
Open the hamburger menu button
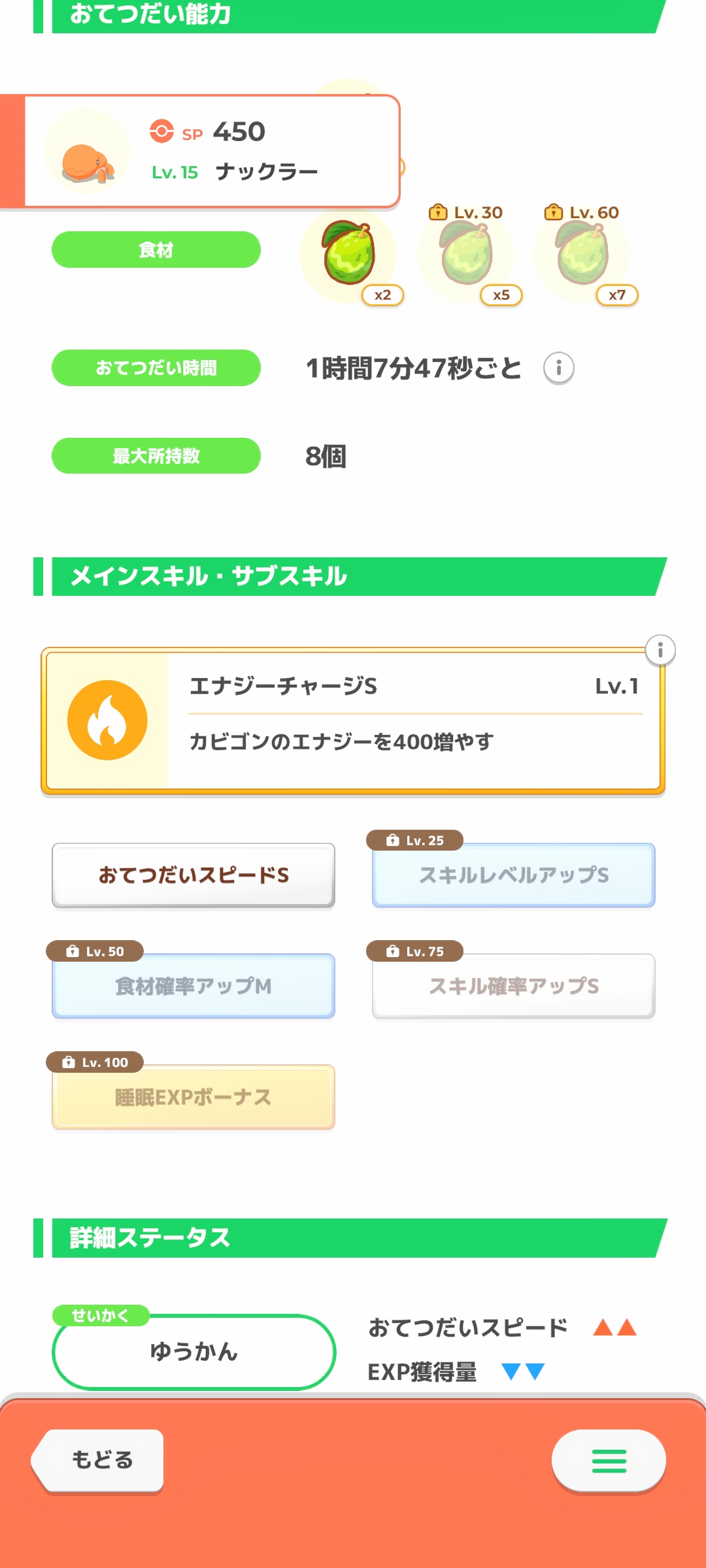click(x=609, y=1461)
